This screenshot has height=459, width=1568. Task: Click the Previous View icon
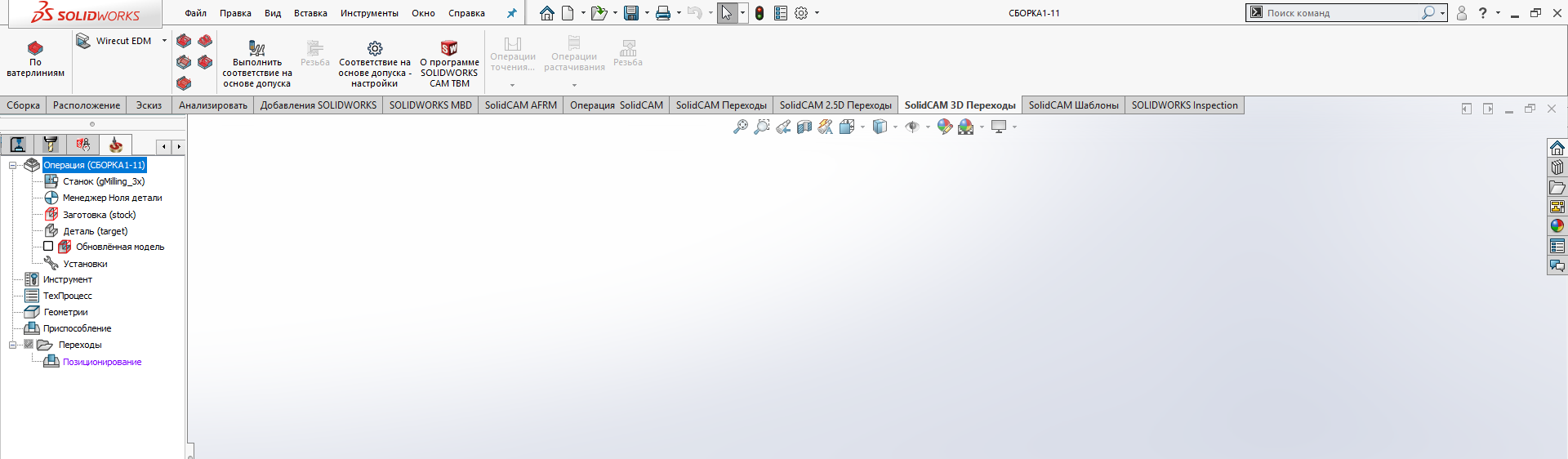point(783,127)
